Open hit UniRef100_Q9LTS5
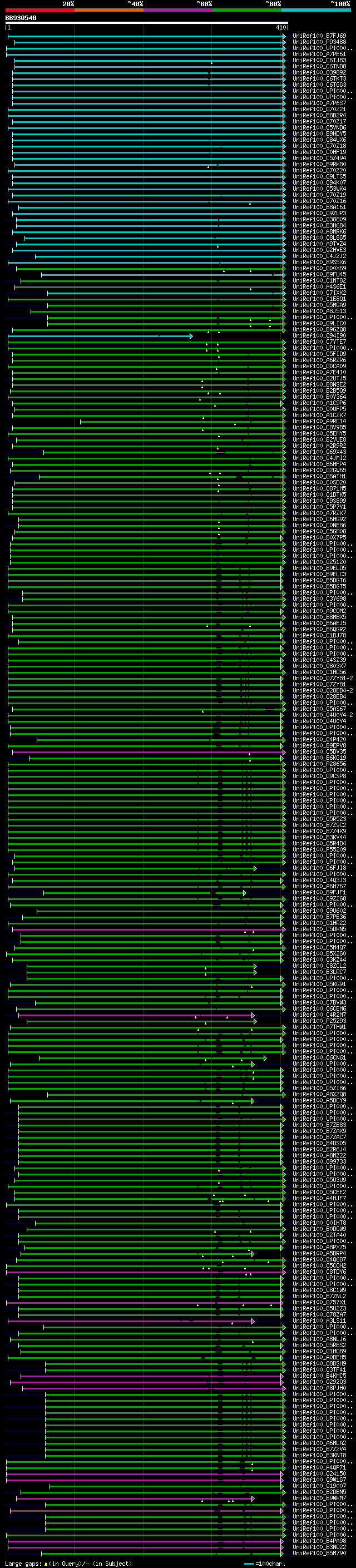The height and width of the screenshot is (1568, 356). (319, 176)
